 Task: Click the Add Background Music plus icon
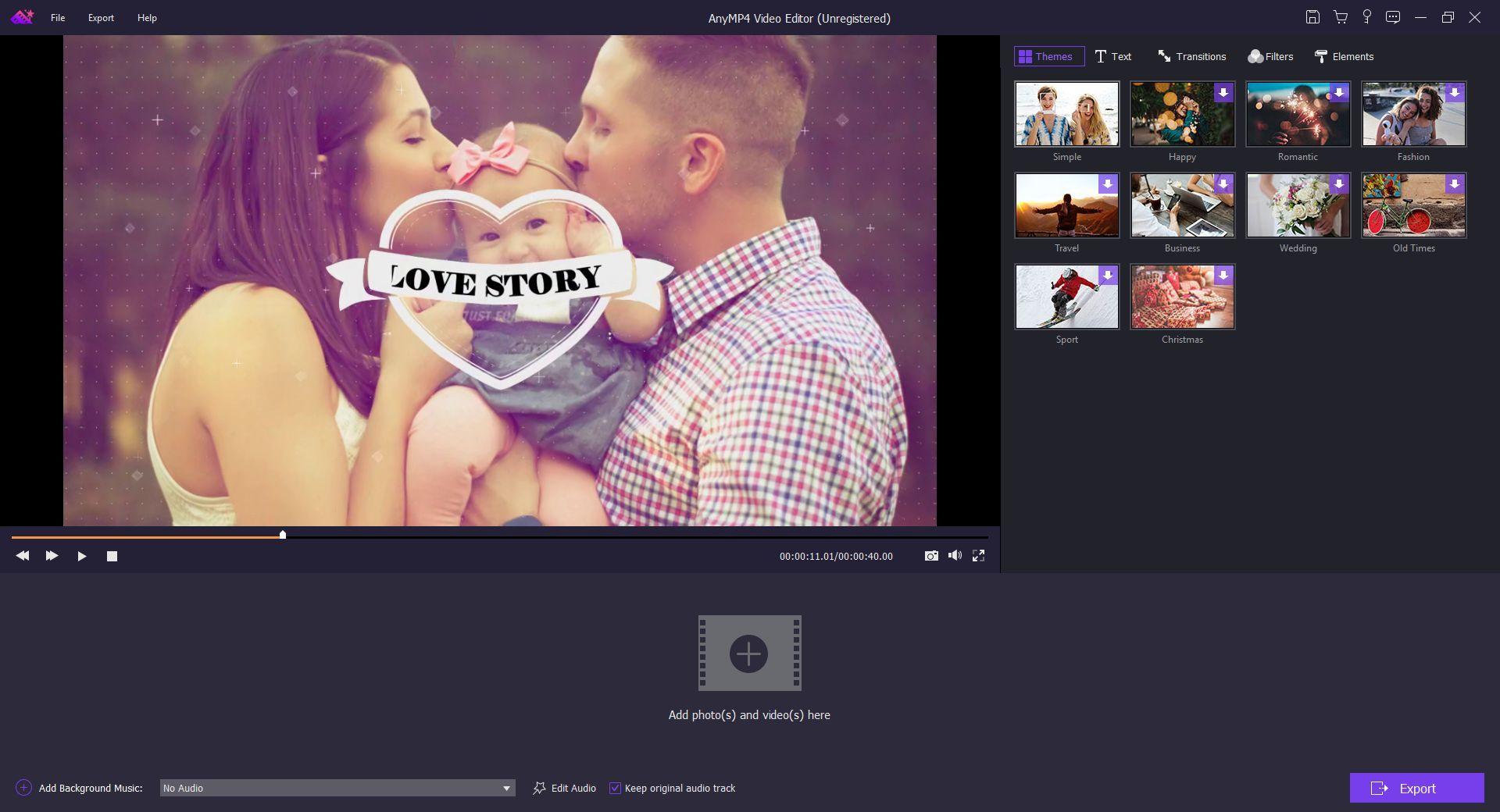(x=23, y=788)
